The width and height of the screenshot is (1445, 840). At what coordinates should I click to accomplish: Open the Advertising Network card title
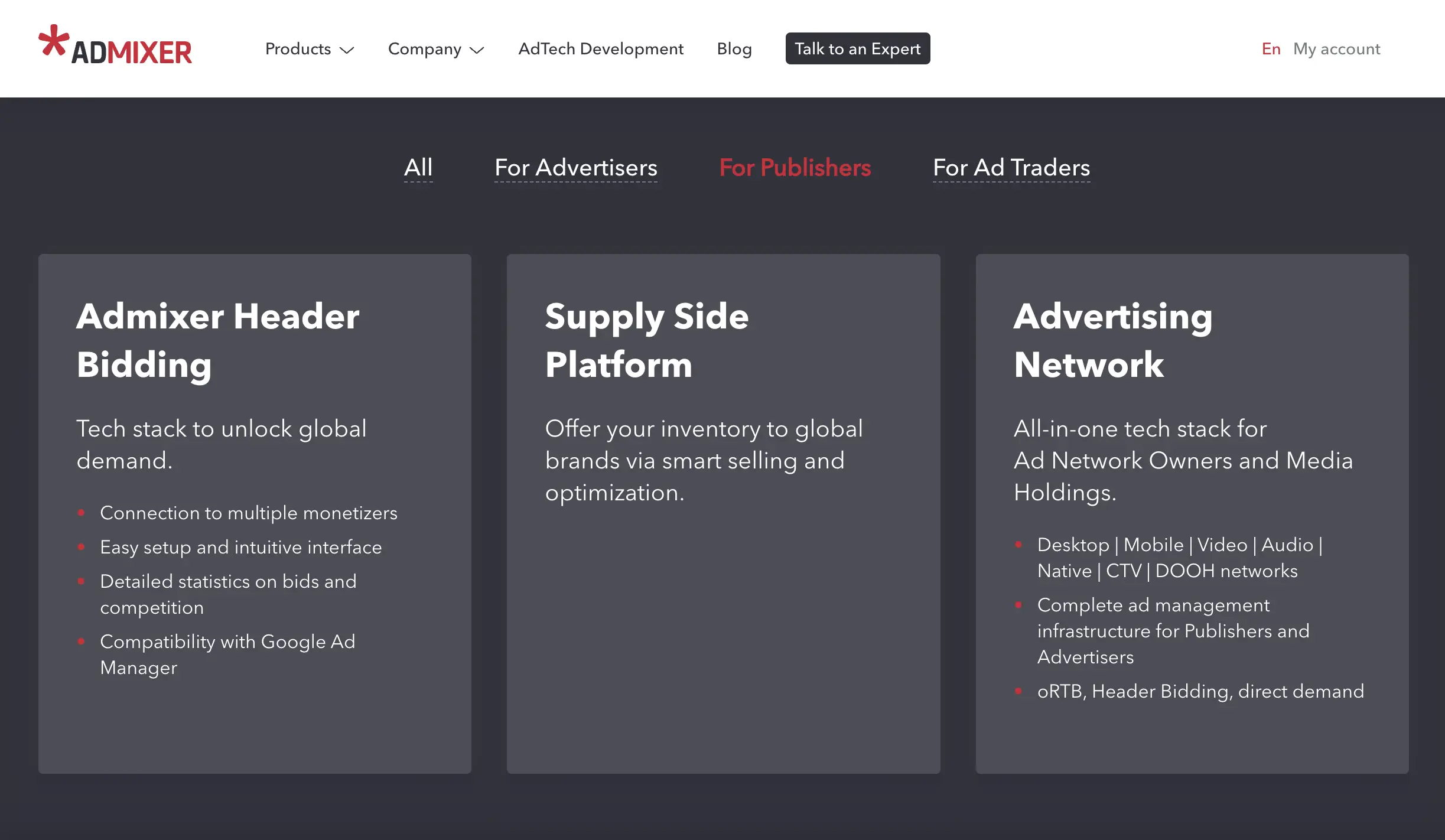(x=1112, y=340)
